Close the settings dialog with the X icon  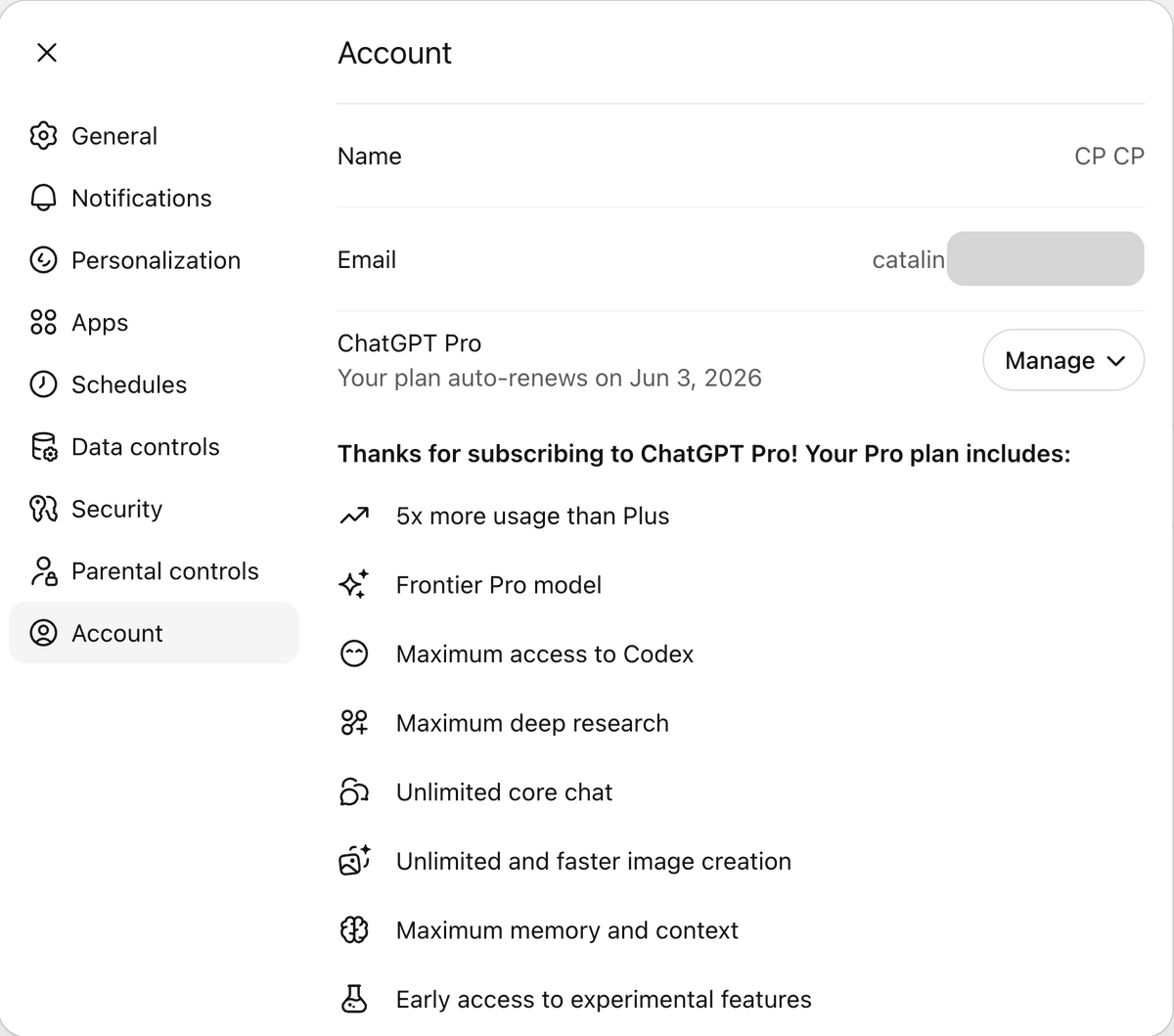click(x=46, y=53)
